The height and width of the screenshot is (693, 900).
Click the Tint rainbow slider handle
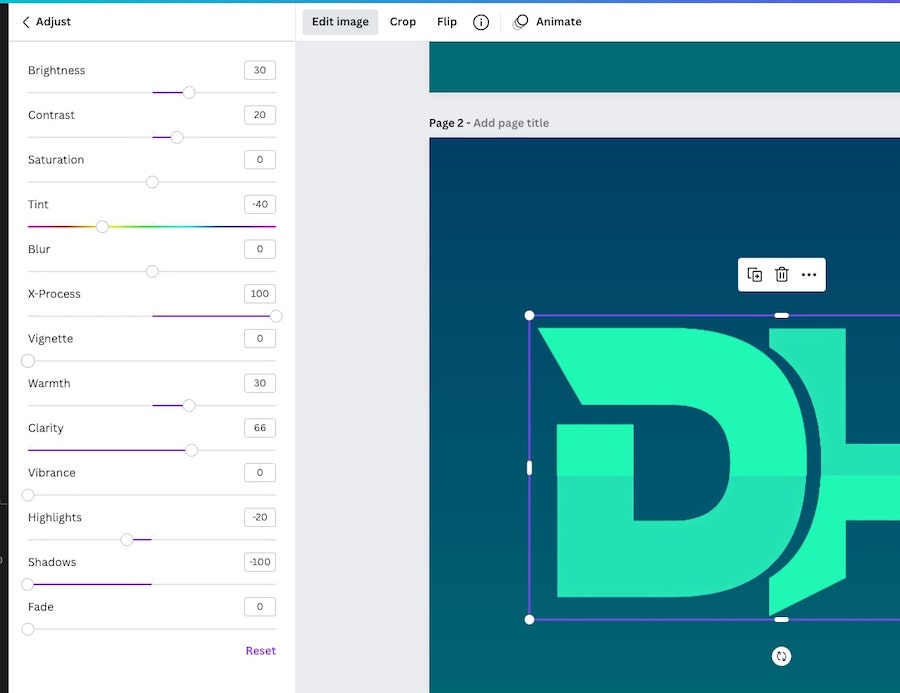(102, 227)
